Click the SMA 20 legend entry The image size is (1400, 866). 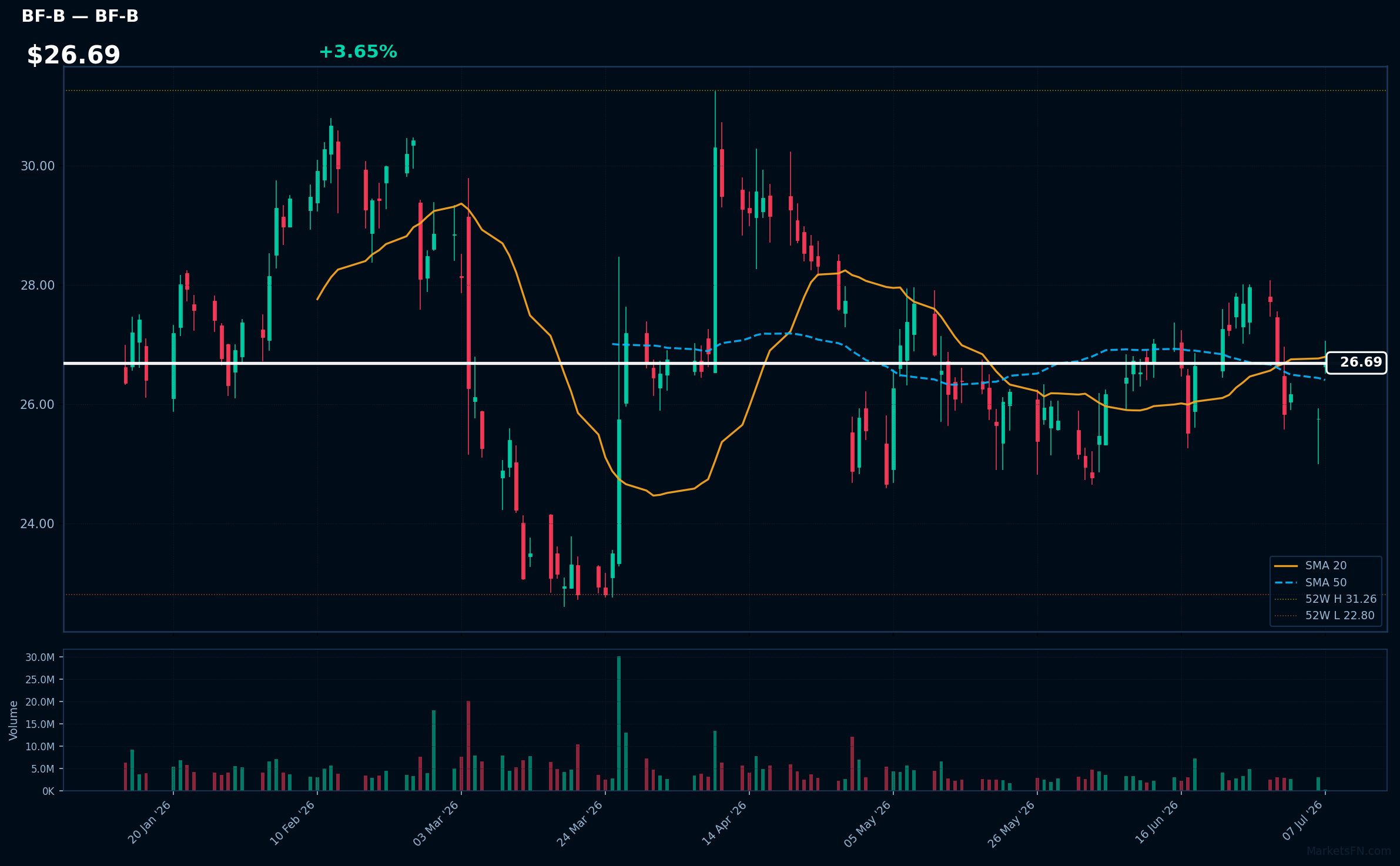1325,565
